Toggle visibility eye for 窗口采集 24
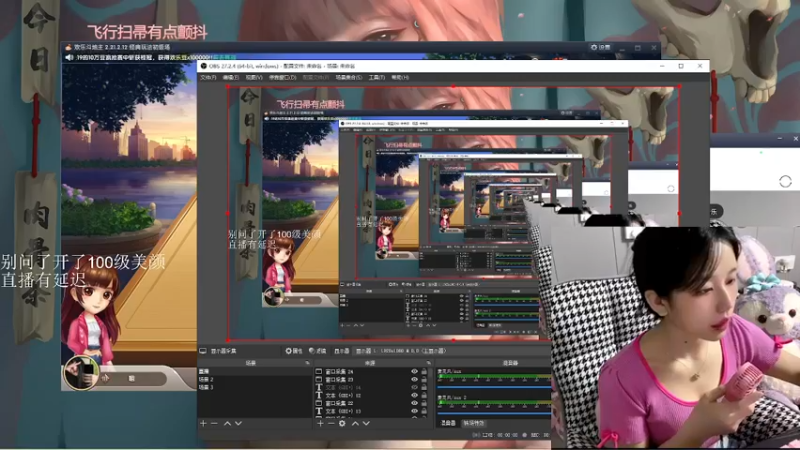The width and height of the screenshot is (800, 450). click(x=414, y=371)
